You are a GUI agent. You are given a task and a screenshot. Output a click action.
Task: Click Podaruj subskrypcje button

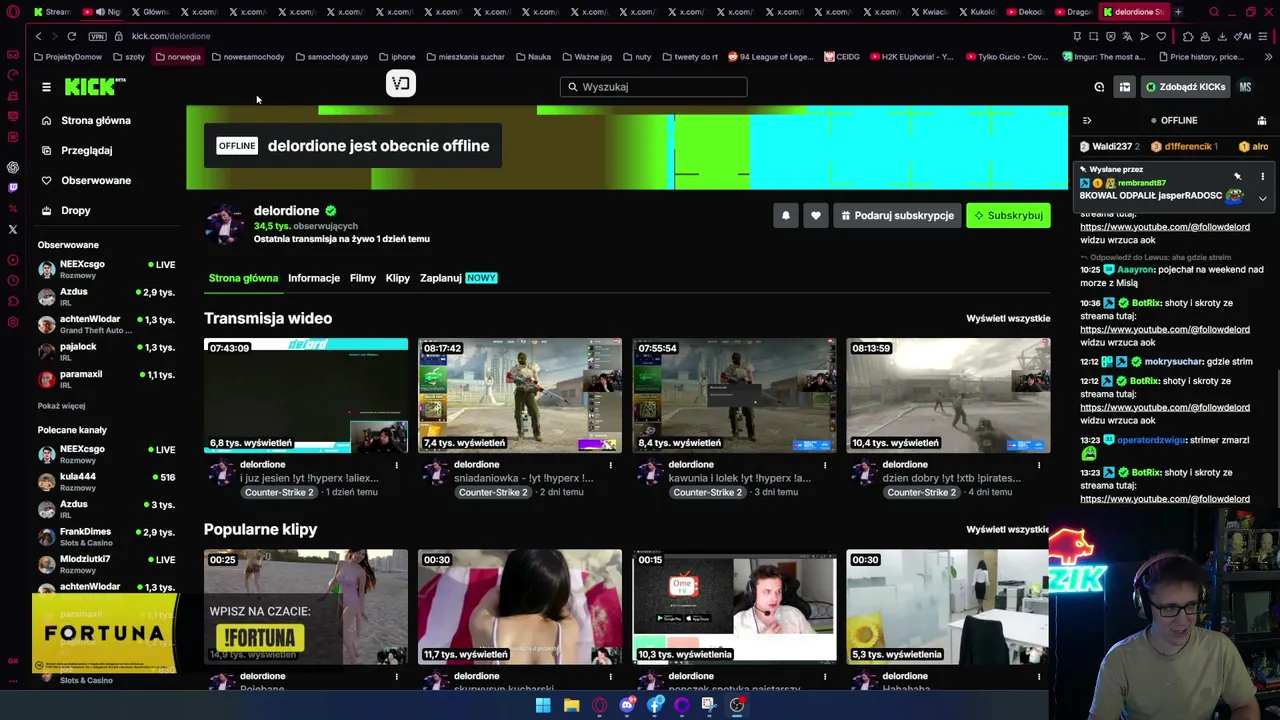pos(897,215)
